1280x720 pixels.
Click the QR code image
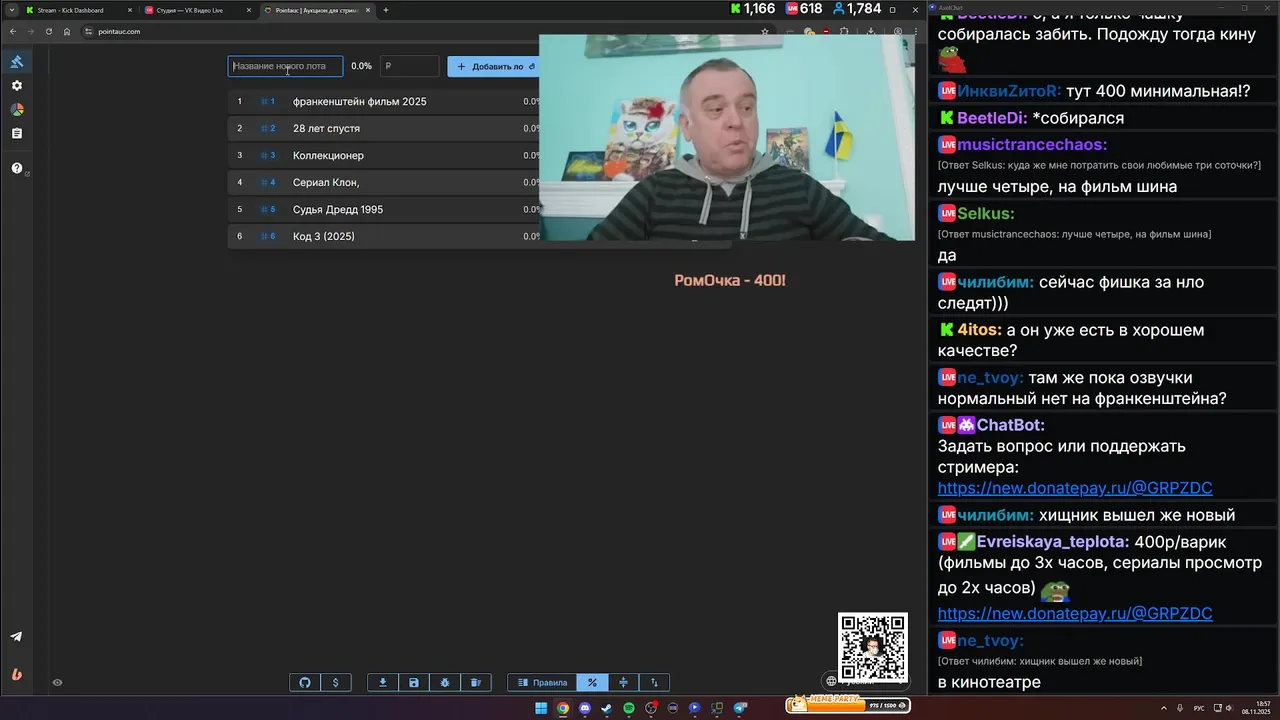click(x=873, y=647)
